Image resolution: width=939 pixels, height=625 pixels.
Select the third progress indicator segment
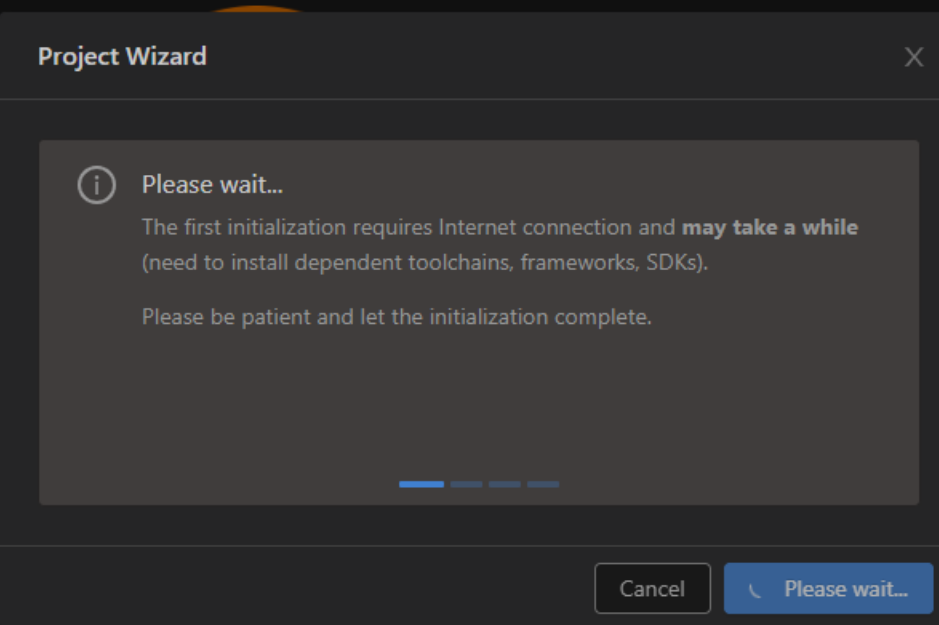pos(505,484)
